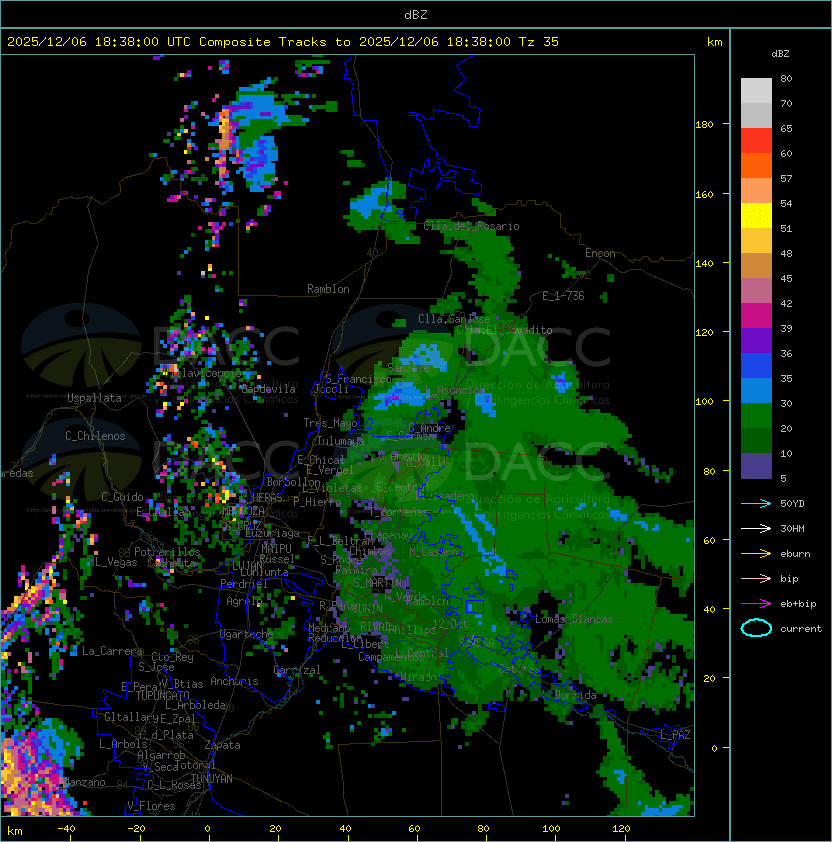Click the -40 tick on the horizontal axis
Viewport: 832px width, 842px height.
(66, 829)
